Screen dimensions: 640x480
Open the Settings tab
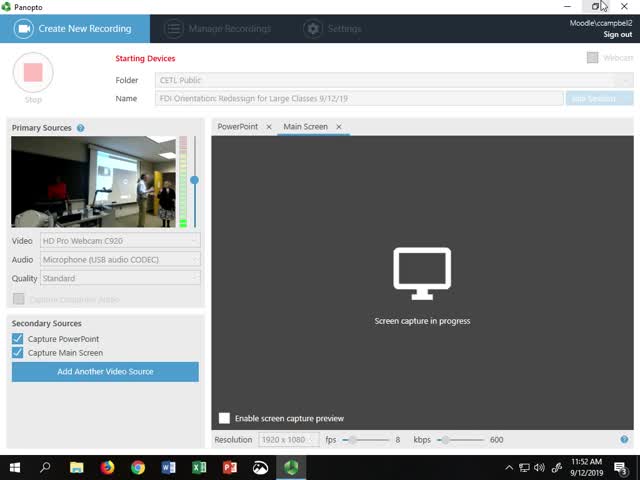tap(333, 29)
